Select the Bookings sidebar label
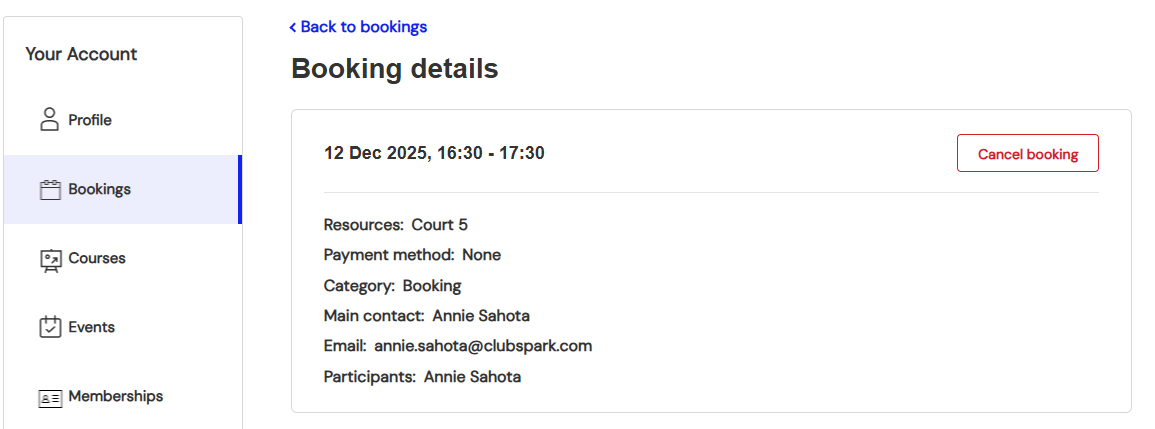 (99, 189)
